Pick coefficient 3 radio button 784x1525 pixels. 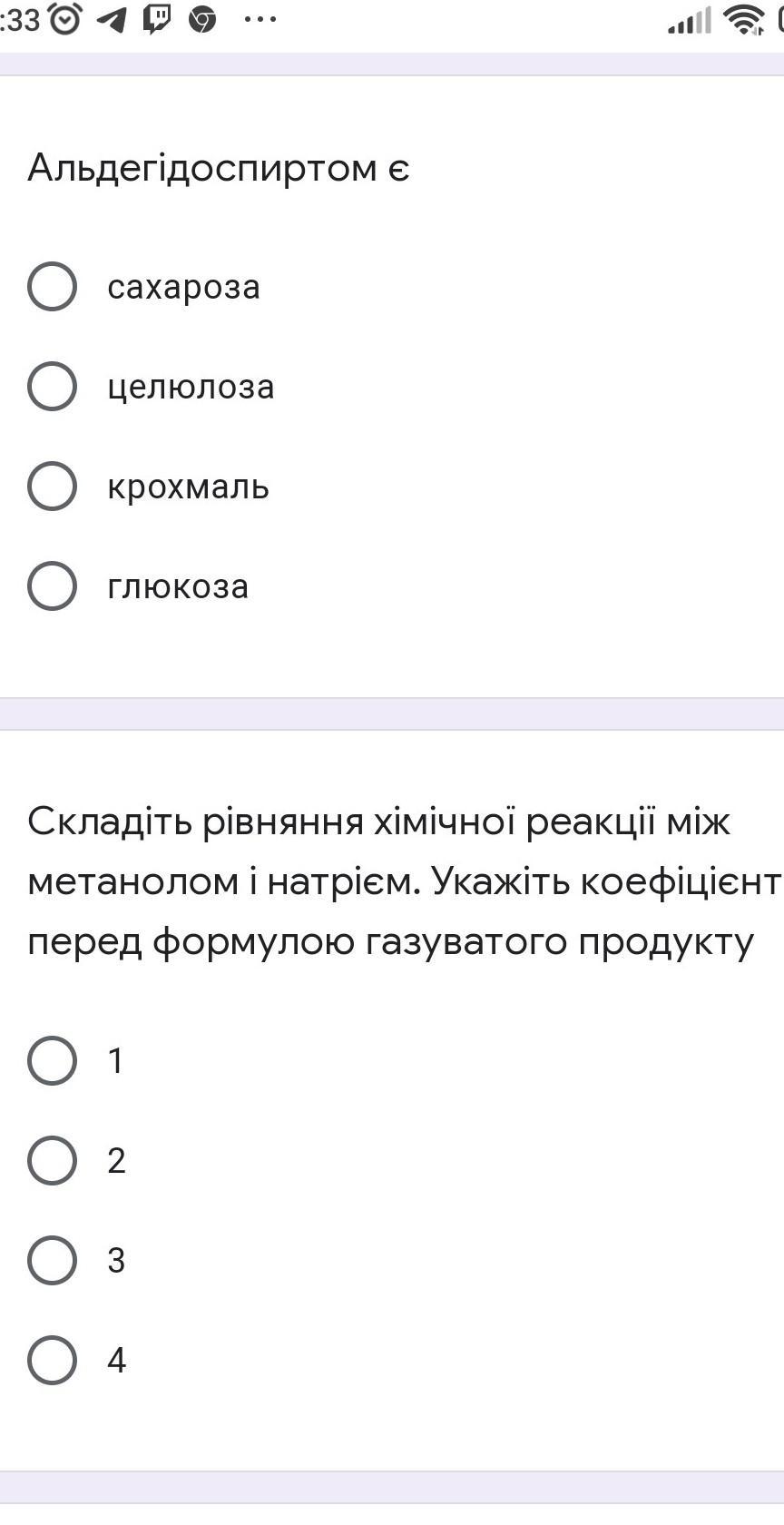tap(53, 1261)
